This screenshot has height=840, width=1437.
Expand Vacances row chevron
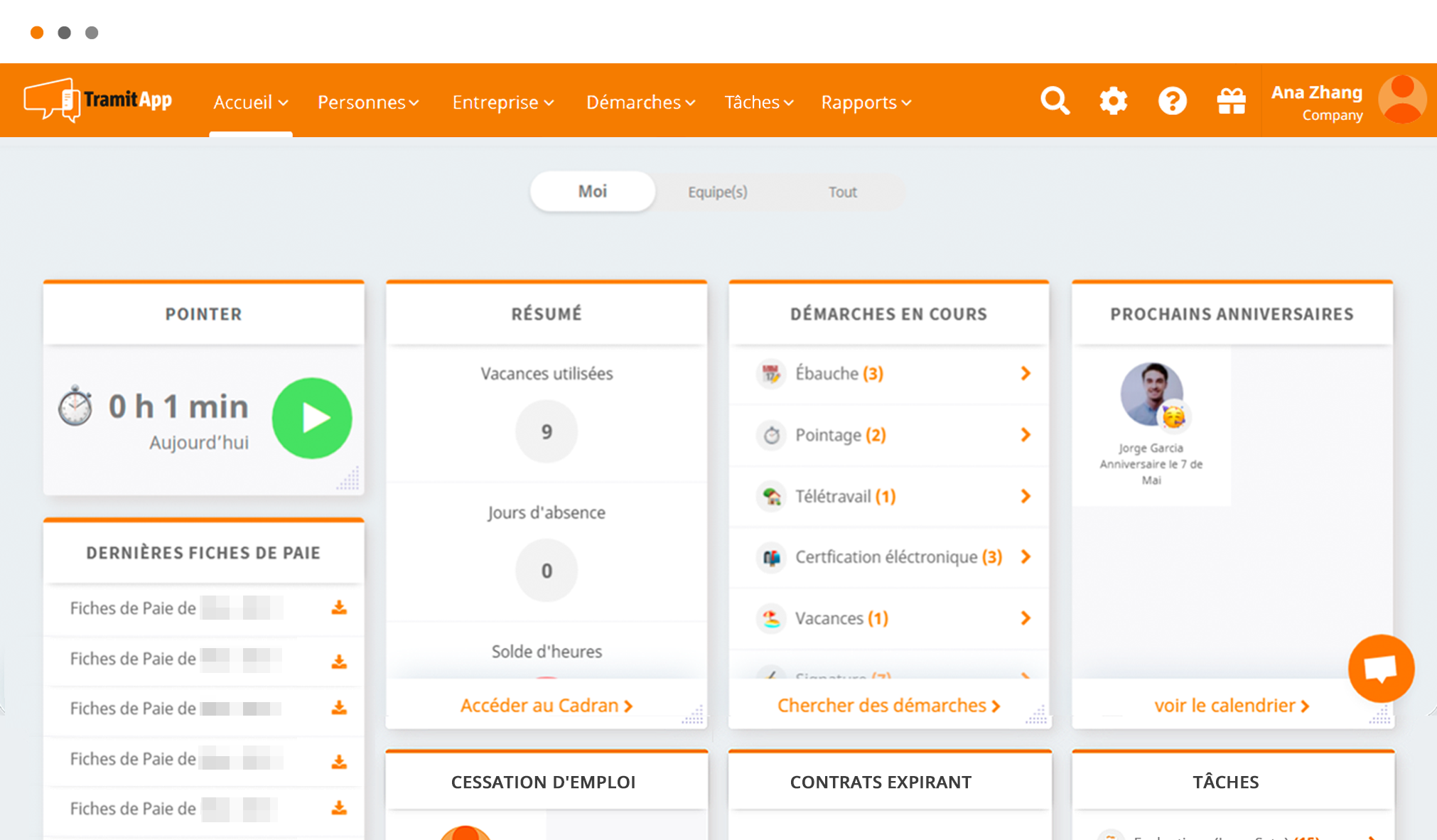[x=1025, y=618]
